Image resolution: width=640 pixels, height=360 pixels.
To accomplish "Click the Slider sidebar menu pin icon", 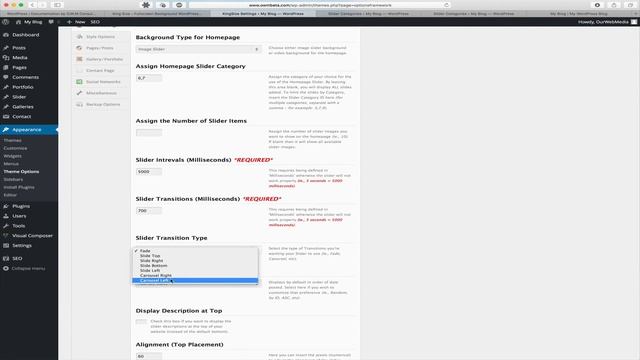I will (x=6, y=97).
